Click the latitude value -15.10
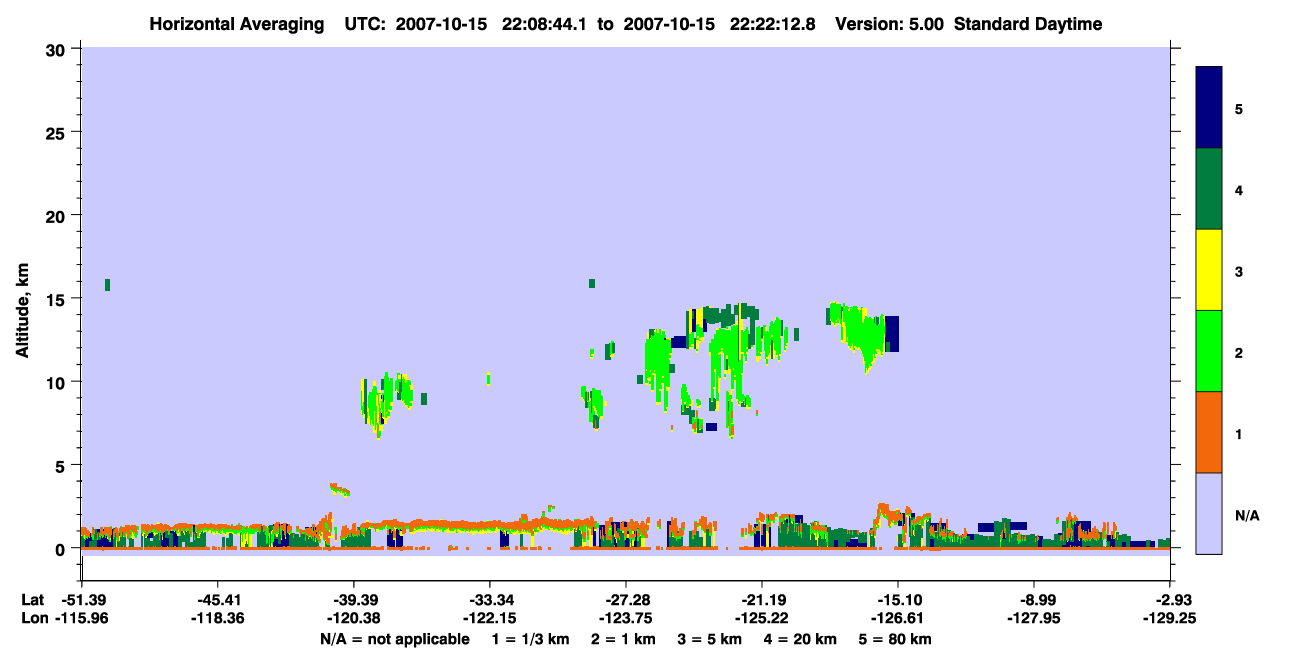 [x=898, y=600]
